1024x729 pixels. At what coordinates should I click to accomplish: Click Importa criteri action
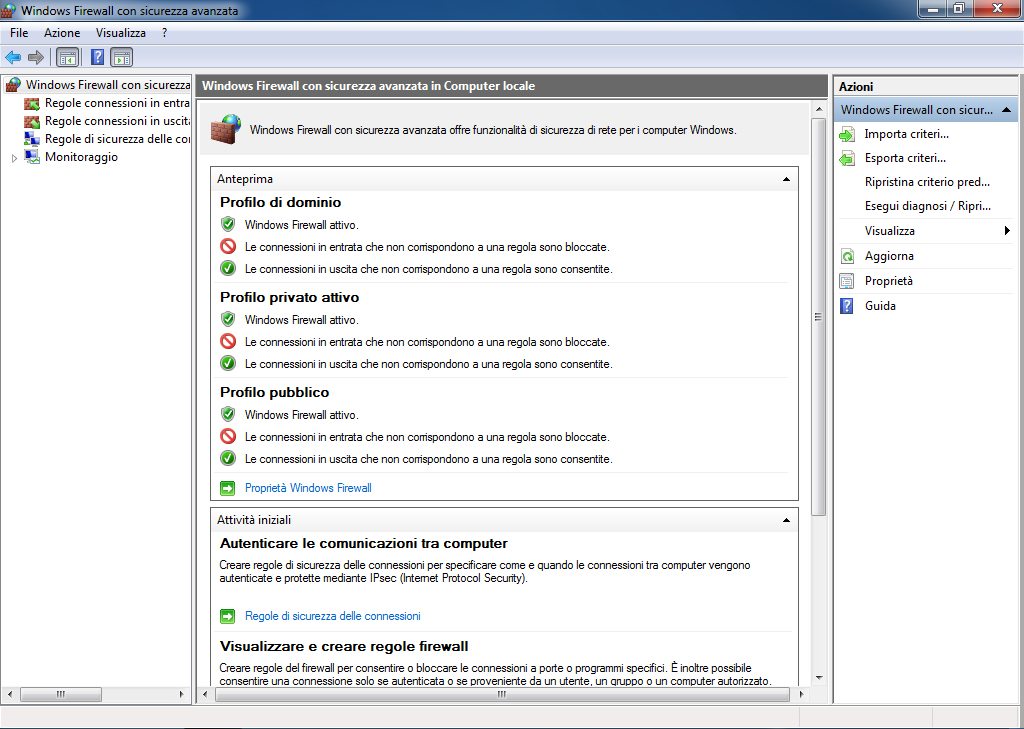click(x=906, y=134)
